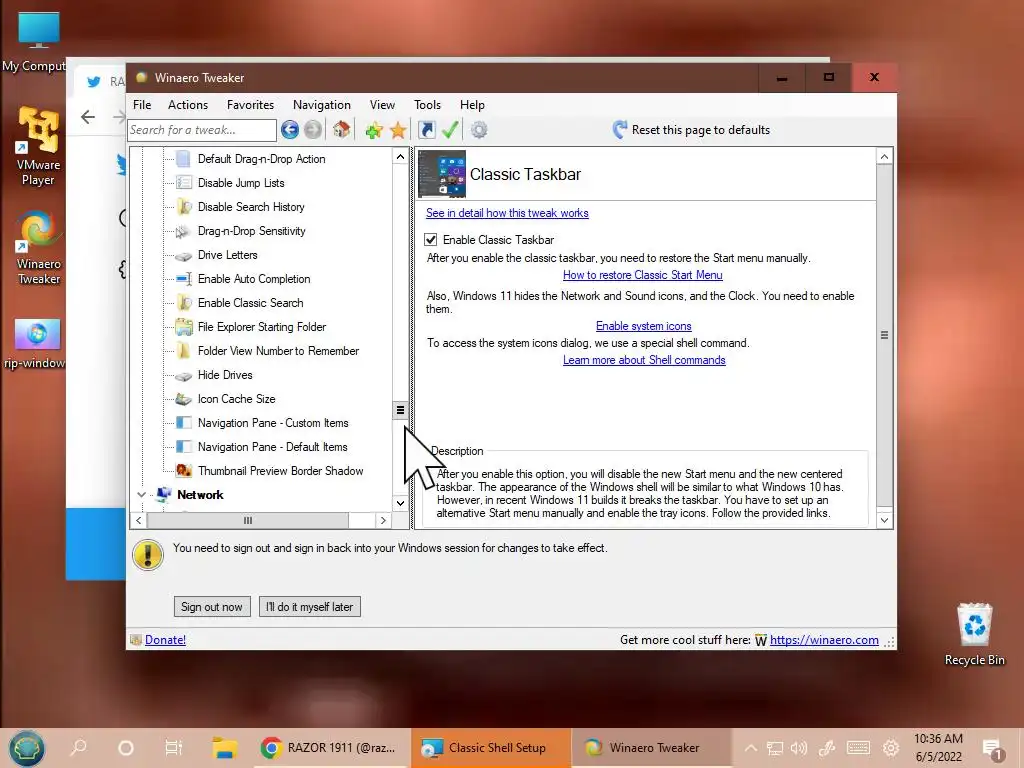
Task: Click right pane scrollbar down arrow
Action: (884, 520)
